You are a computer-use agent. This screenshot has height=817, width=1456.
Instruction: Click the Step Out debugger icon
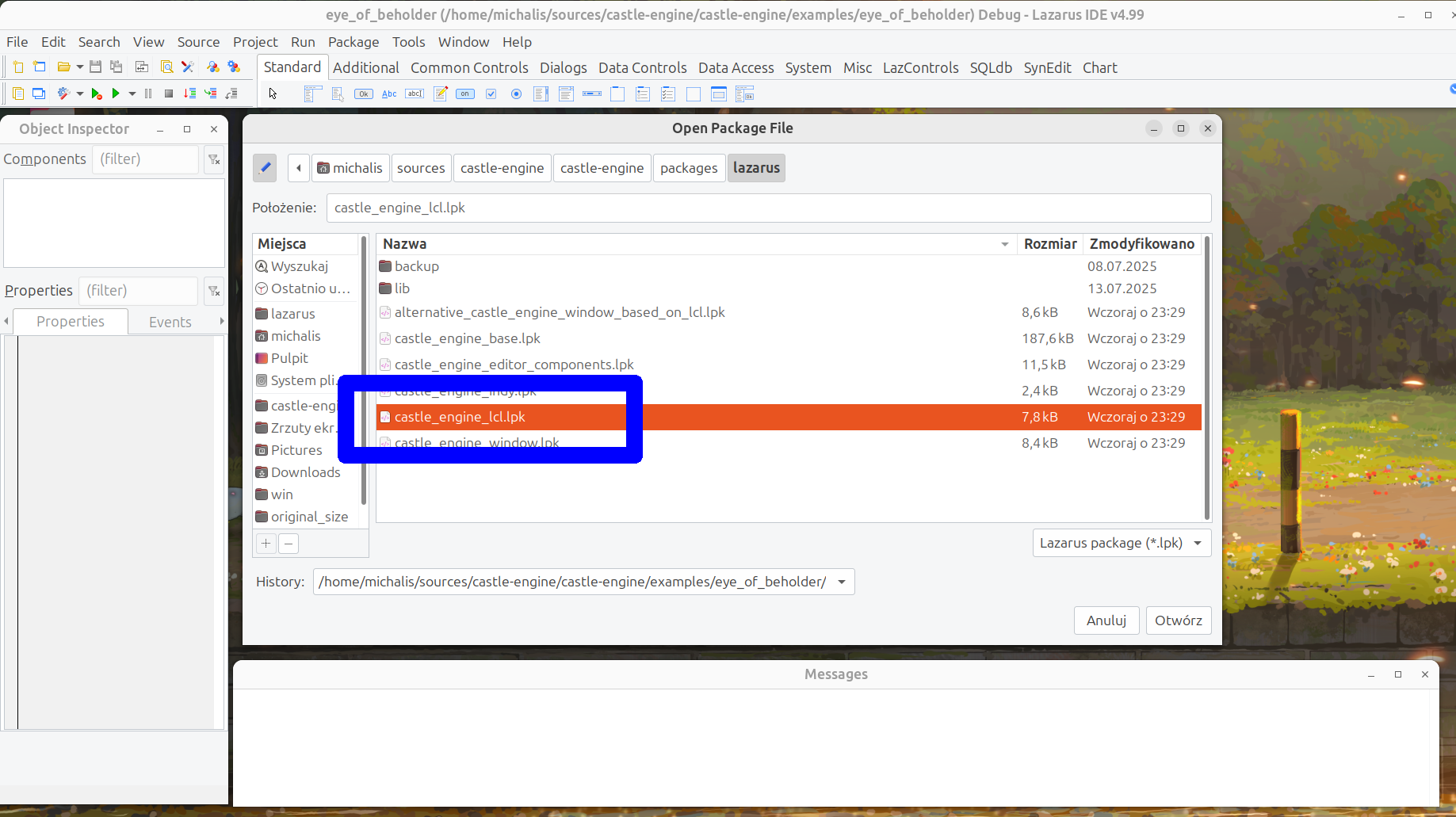tap(231, 94)
